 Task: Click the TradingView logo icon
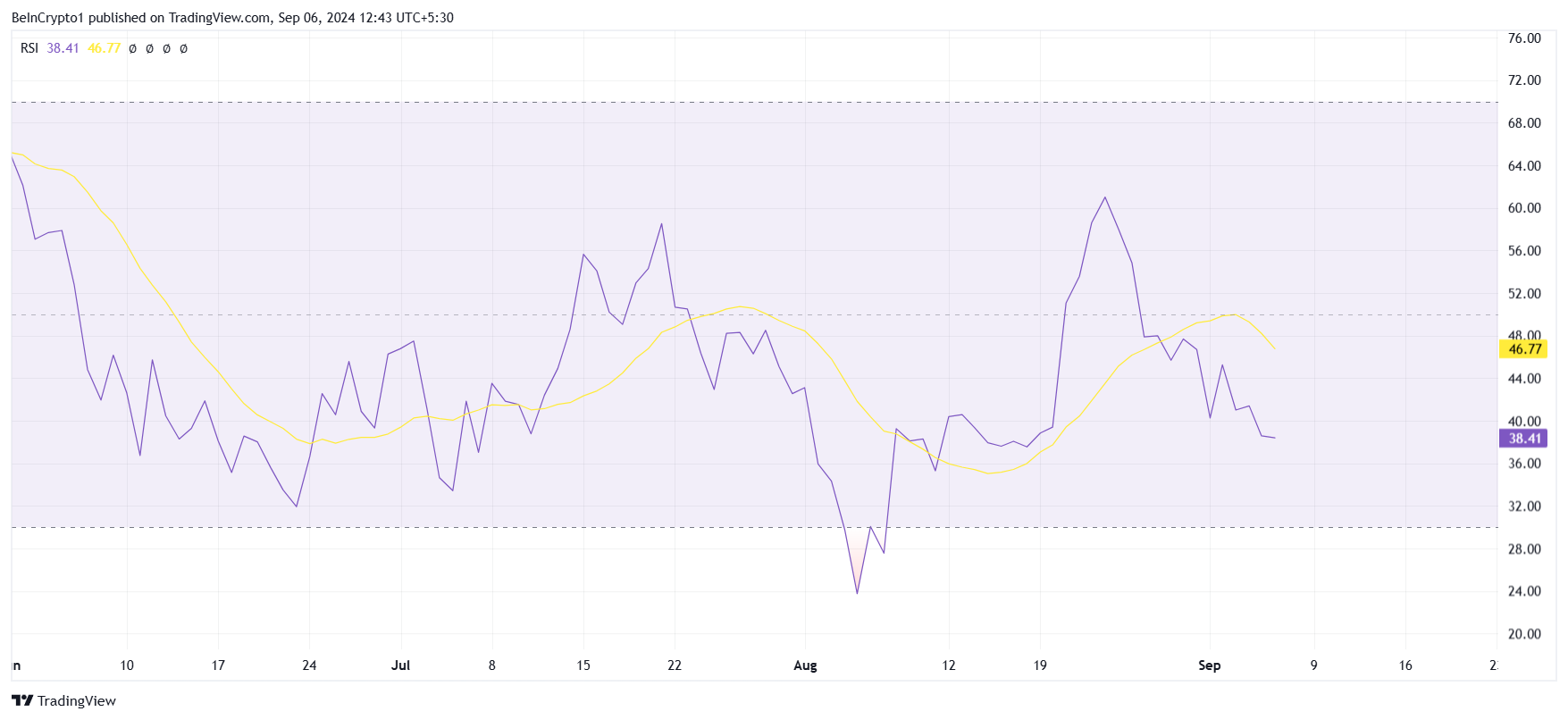coord(22,700)
